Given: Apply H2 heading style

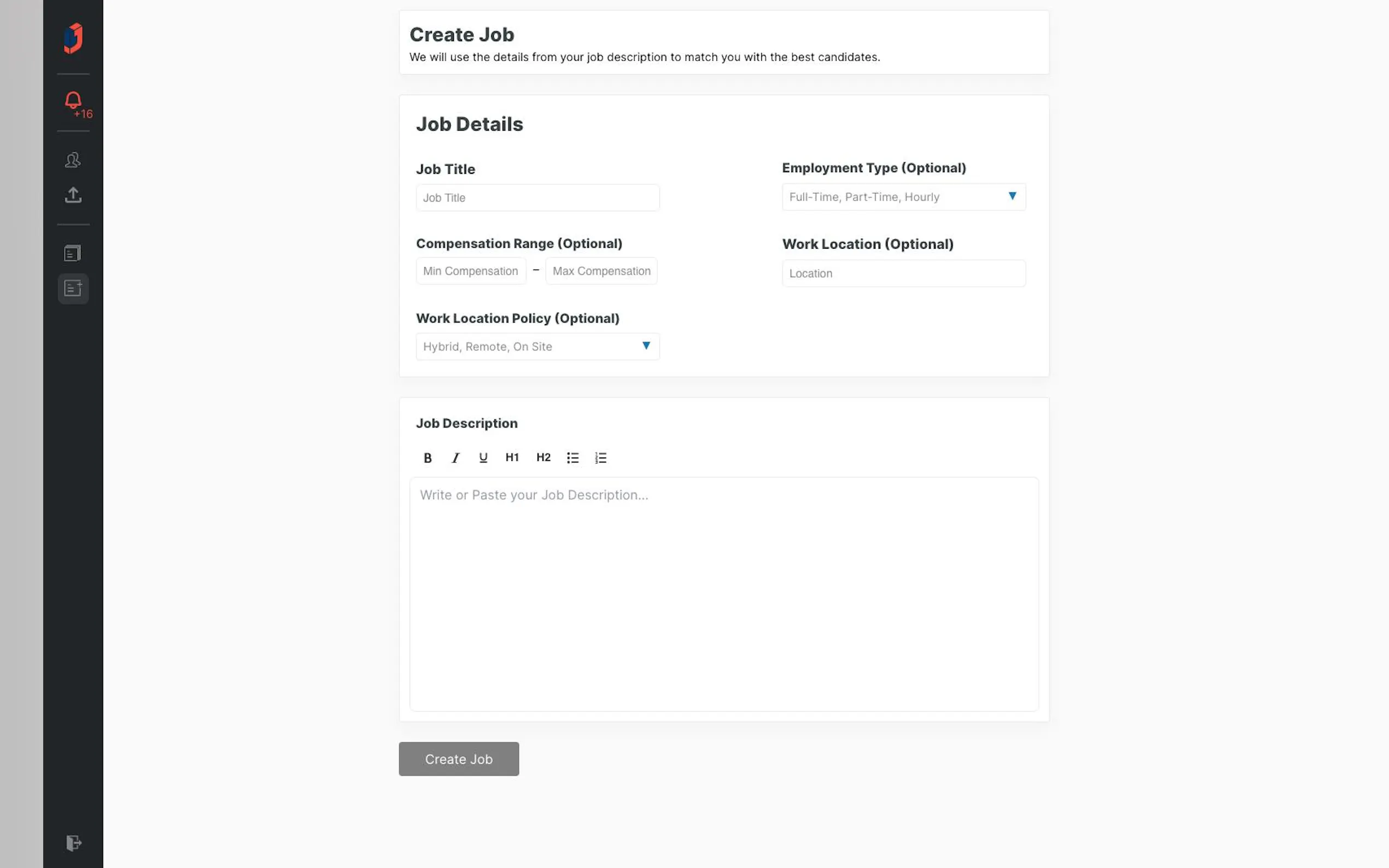Looking at the screenshot, I should pyautogui.click(x=543, y=458).
